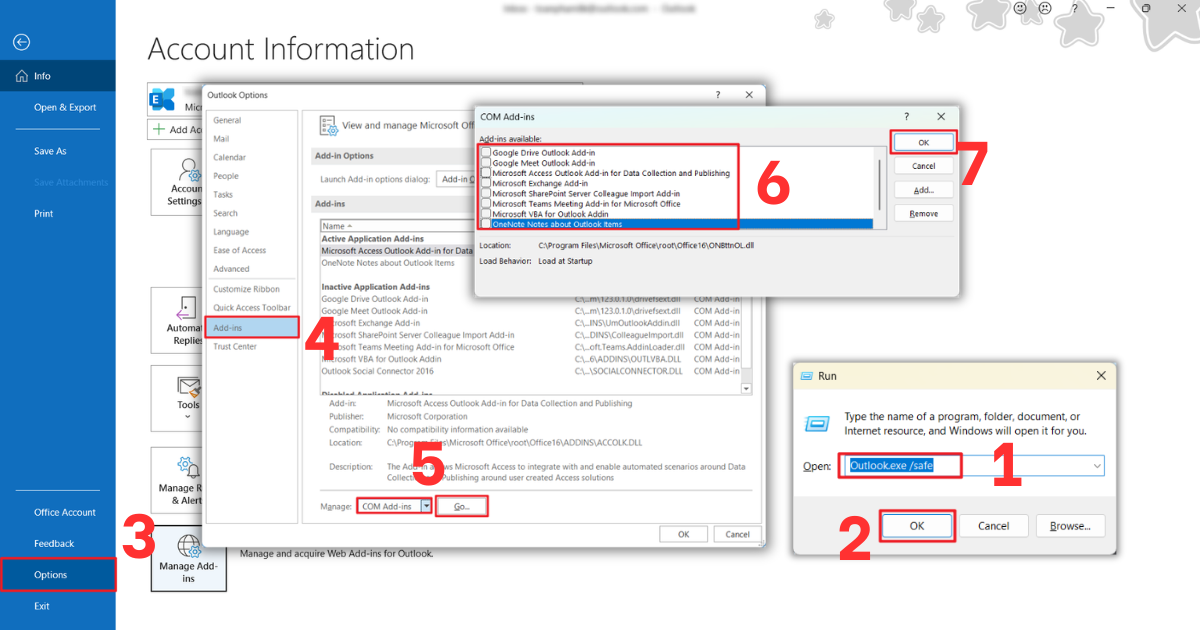
Task: Select Mail in Outlook Options sidebar
Action: (x=221, y=139)
